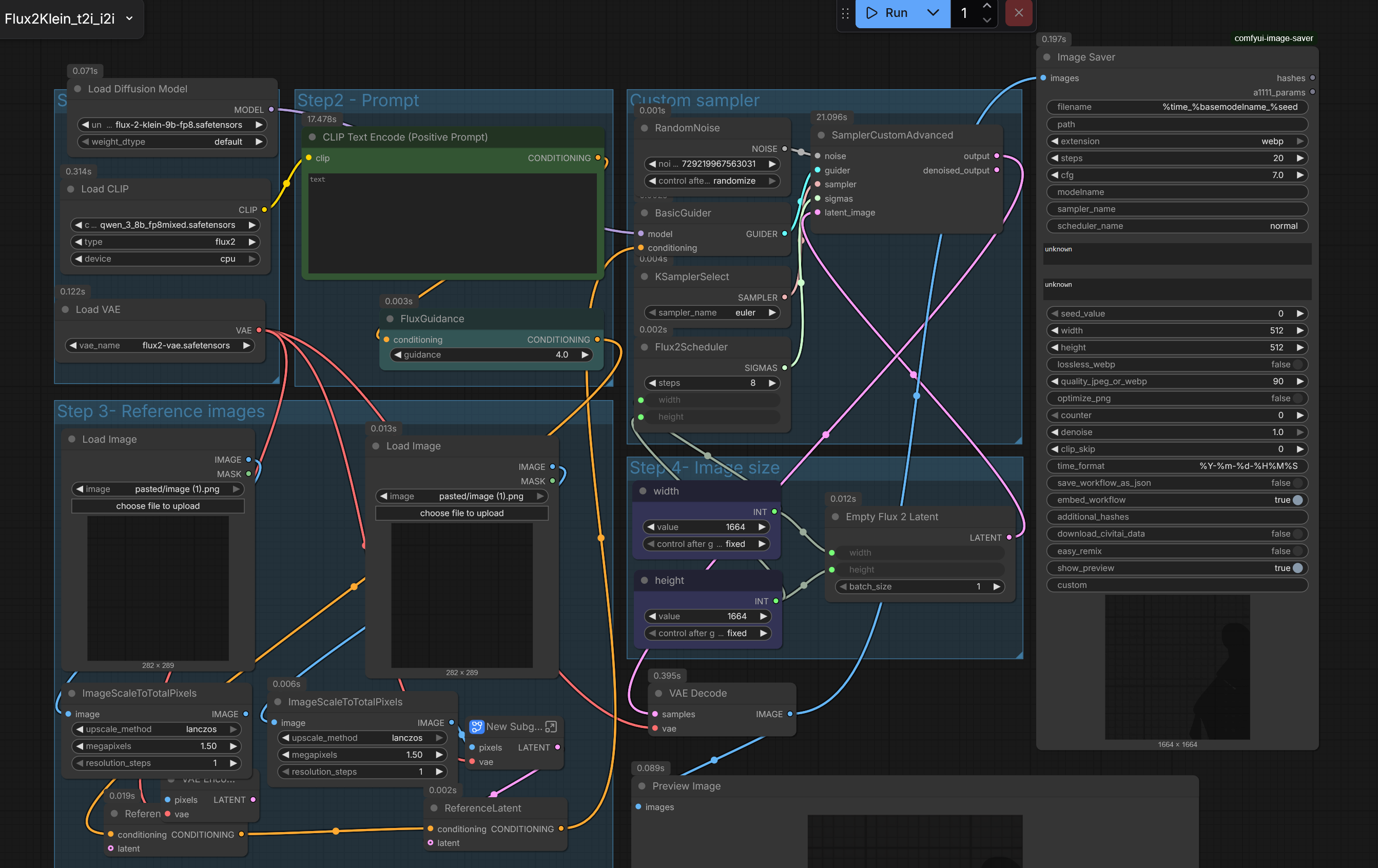Click the positive prompt text area

[452, 223]
